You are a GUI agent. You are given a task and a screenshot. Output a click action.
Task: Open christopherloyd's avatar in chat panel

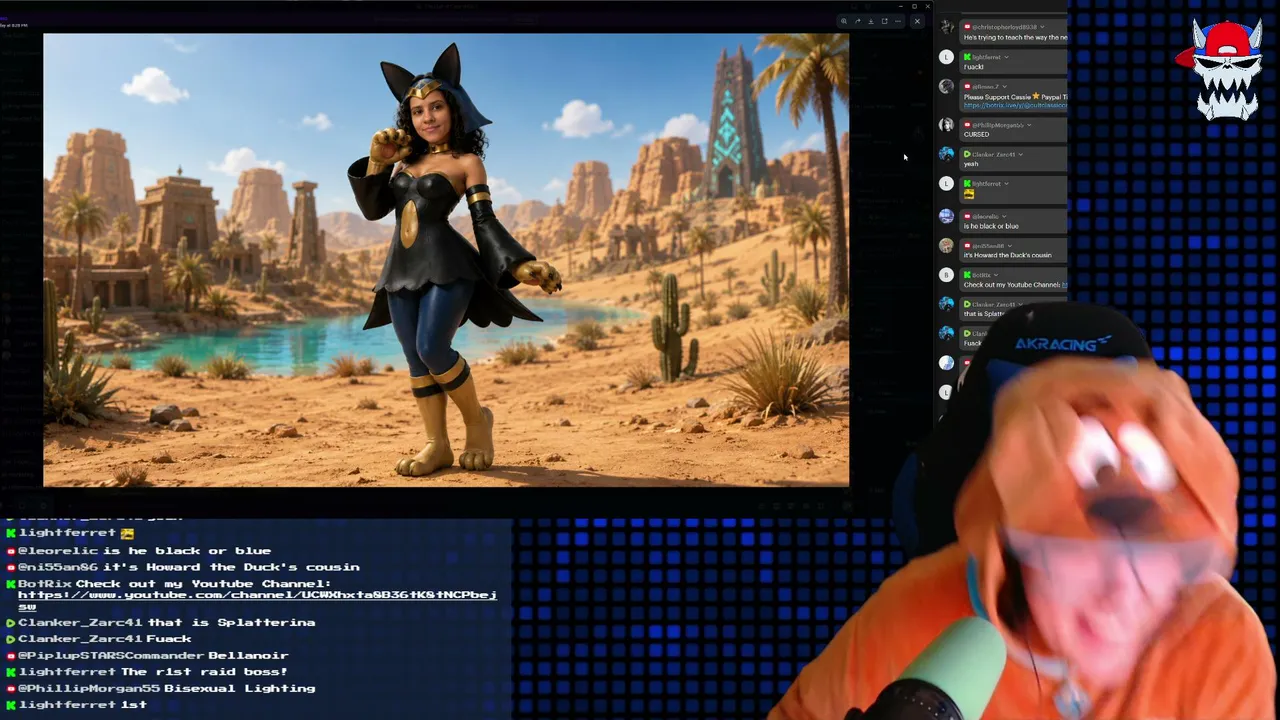(946, 27)
